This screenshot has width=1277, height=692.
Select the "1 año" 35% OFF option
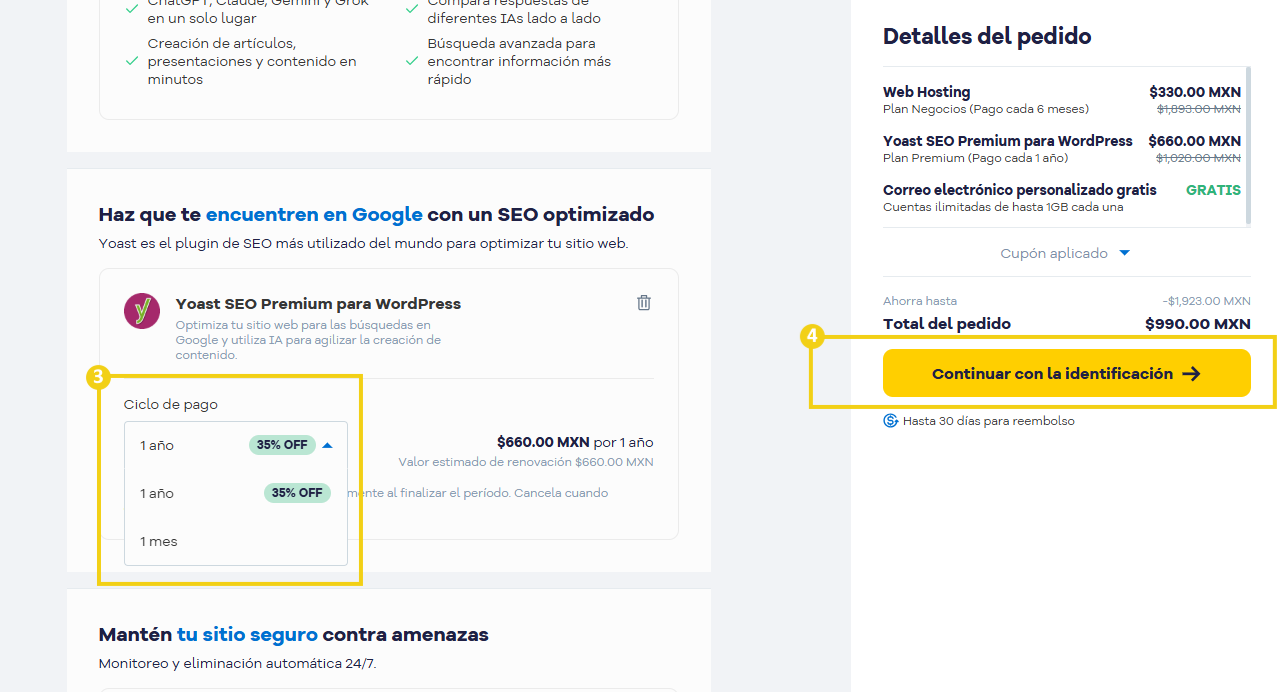[x=236, y=493]
